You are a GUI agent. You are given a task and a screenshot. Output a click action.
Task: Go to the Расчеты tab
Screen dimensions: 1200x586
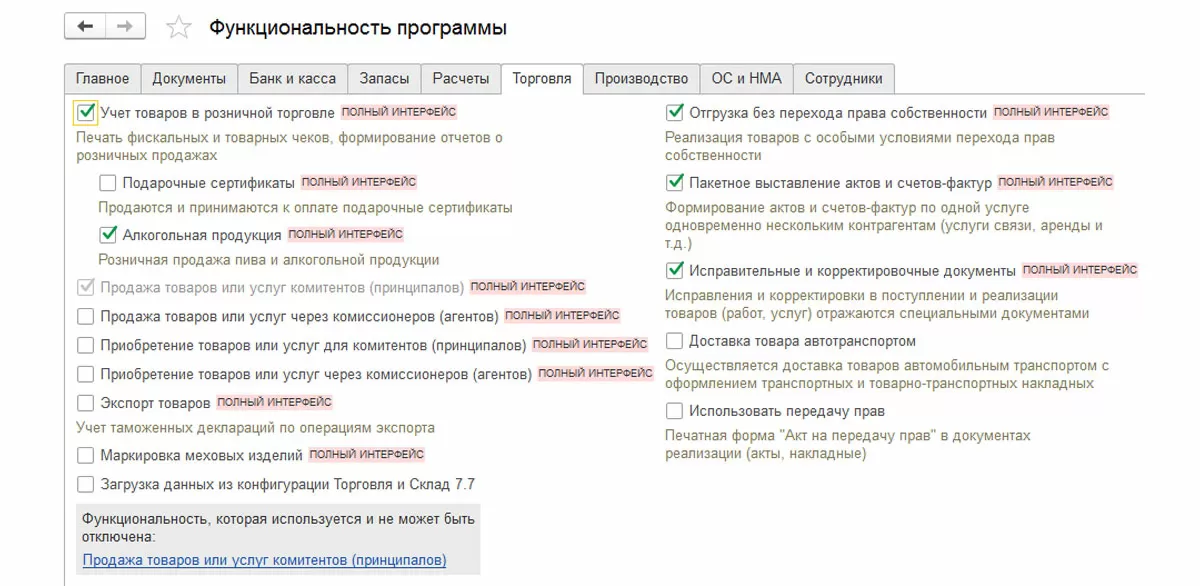click(x=461, y=79)
